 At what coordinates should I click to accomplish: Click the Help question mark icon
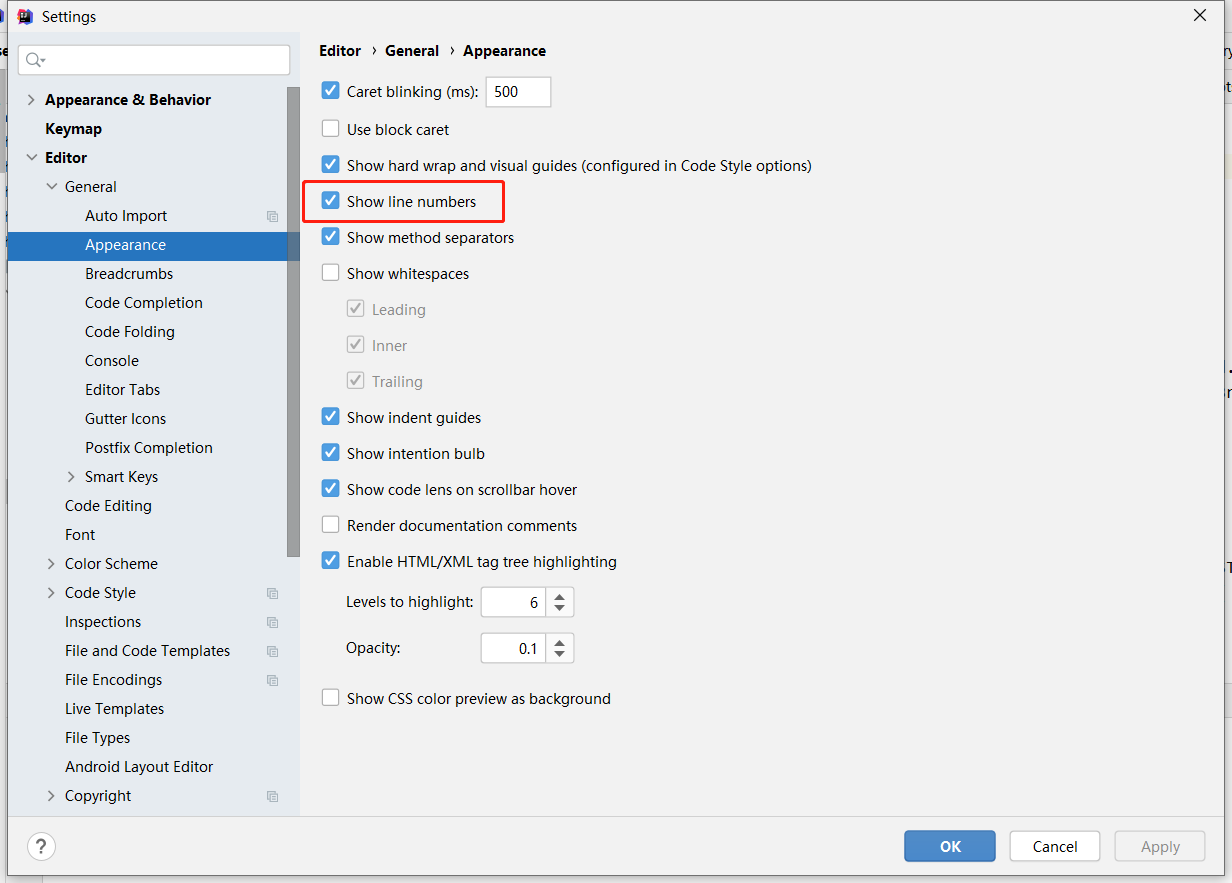click(41, 846)
